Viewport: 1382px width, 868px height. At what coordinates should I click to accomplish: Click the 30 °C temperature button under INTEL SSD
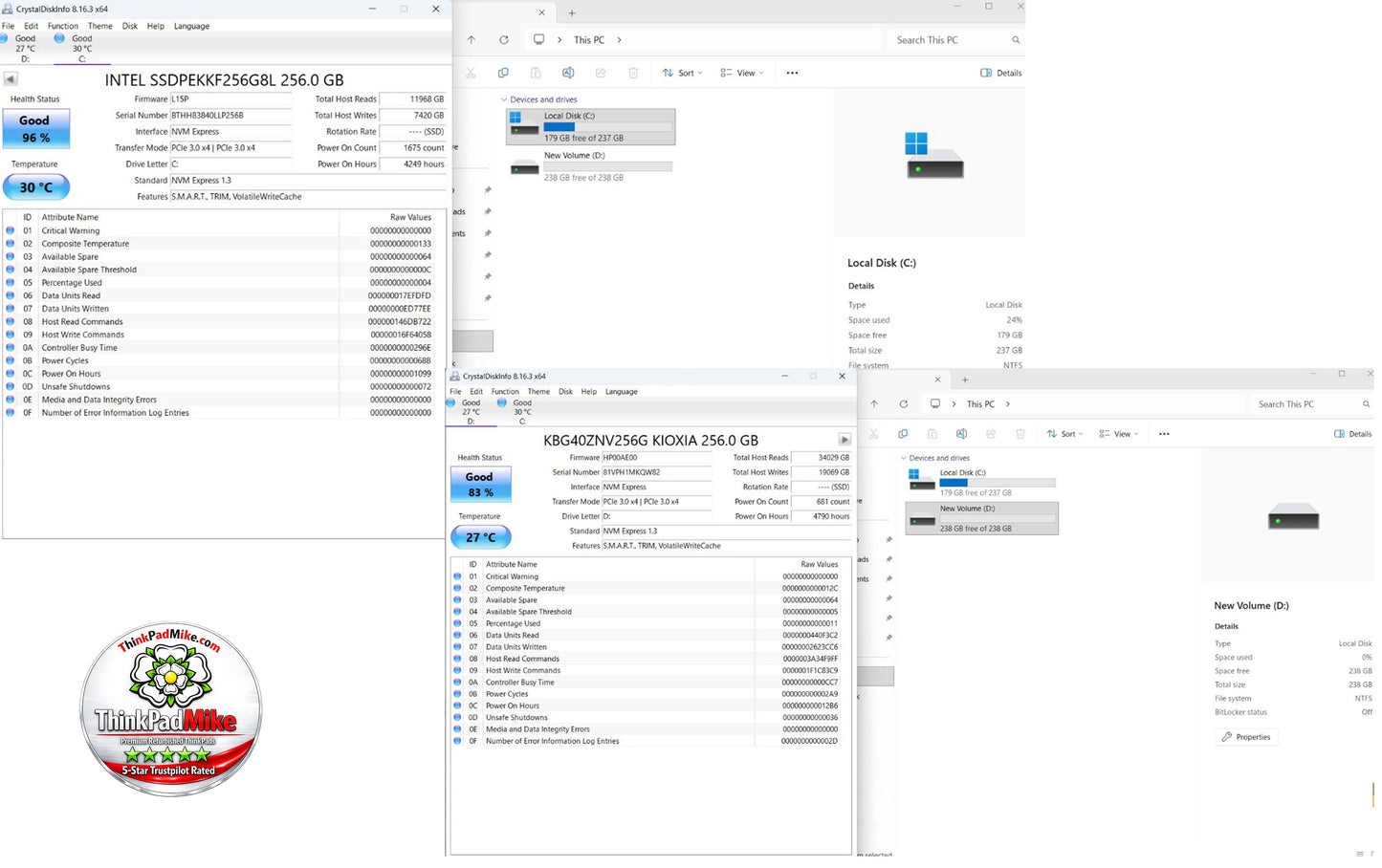[36, 187]
